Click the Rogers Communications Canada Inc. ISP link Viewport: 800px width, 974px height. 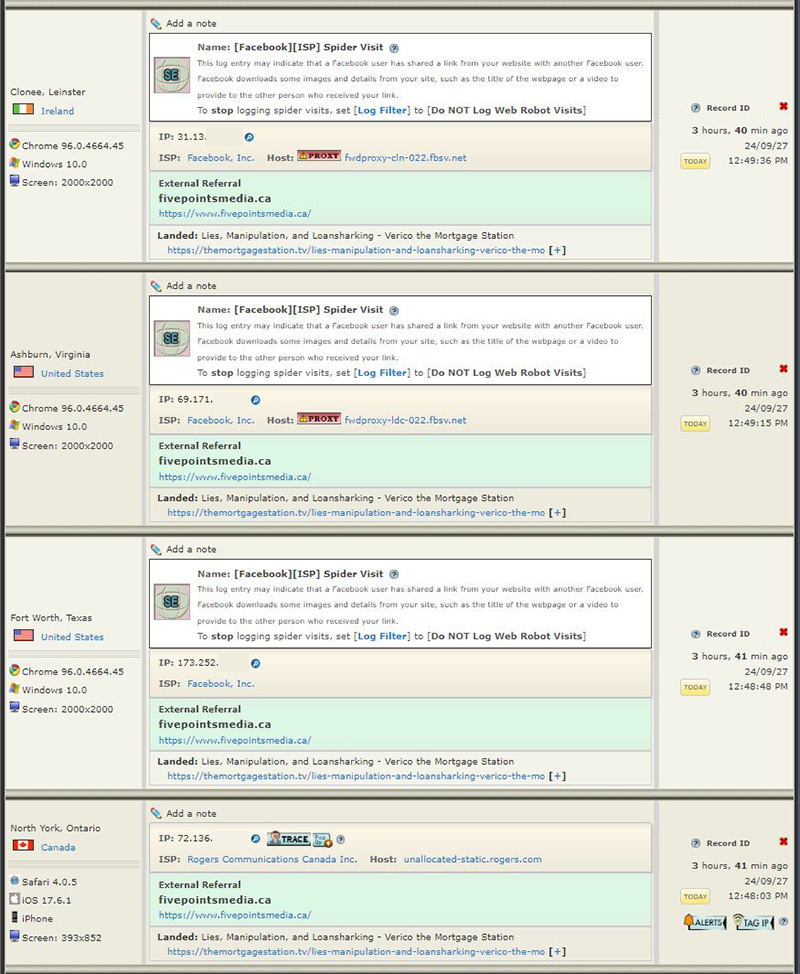coord(272,860)
